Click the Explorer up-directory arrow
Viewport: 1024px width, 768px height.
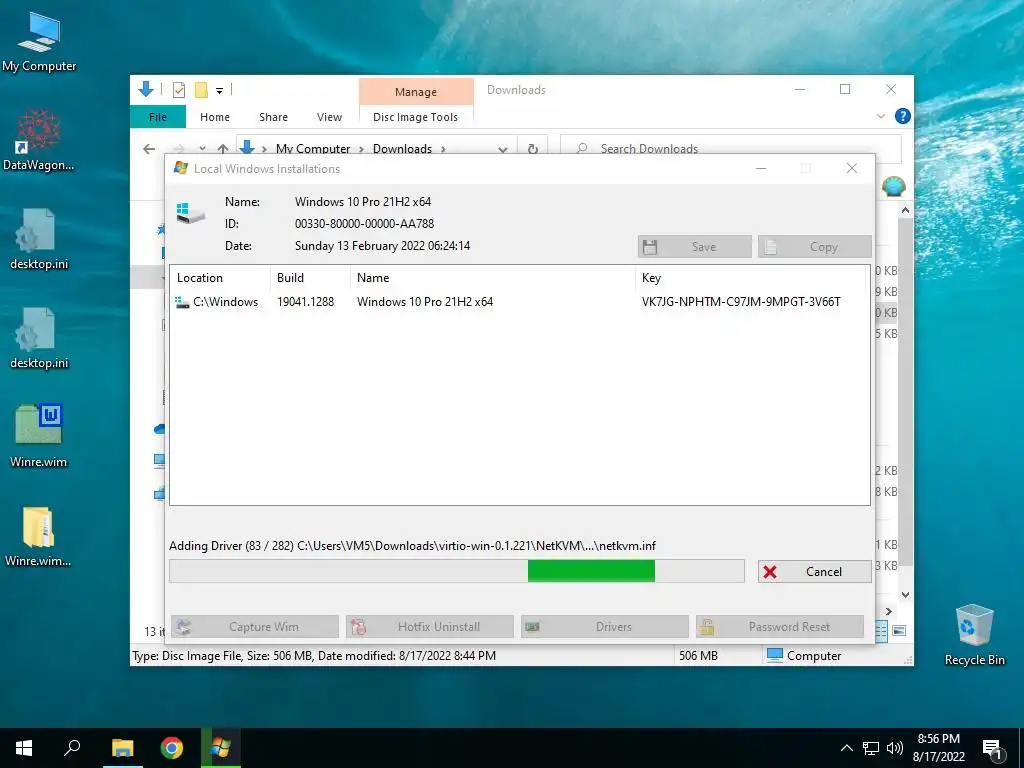pyautogui.click(x=223, y=149)
